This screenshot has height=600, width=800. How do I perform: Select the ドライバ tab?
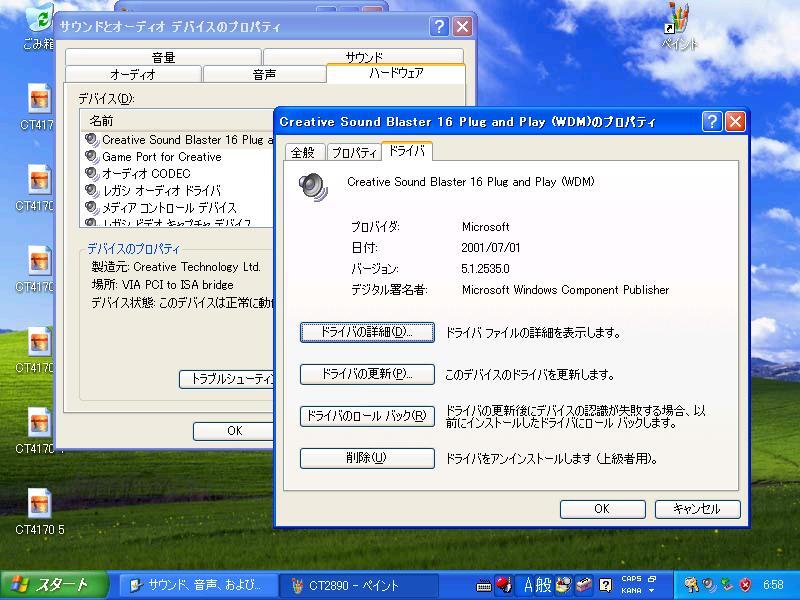coord(407,151)
